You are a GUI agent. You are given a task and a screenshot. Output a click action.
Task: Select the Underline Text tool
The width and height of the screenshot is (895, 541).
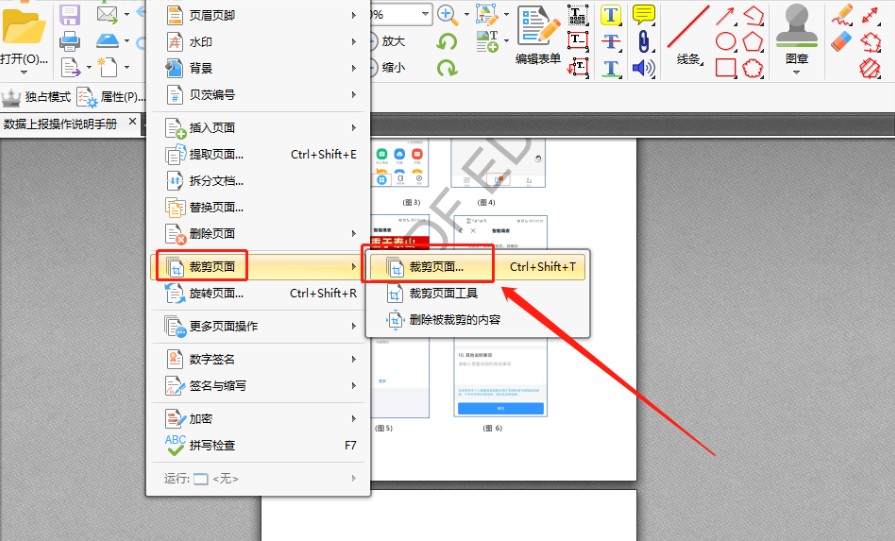coord(611,68)
